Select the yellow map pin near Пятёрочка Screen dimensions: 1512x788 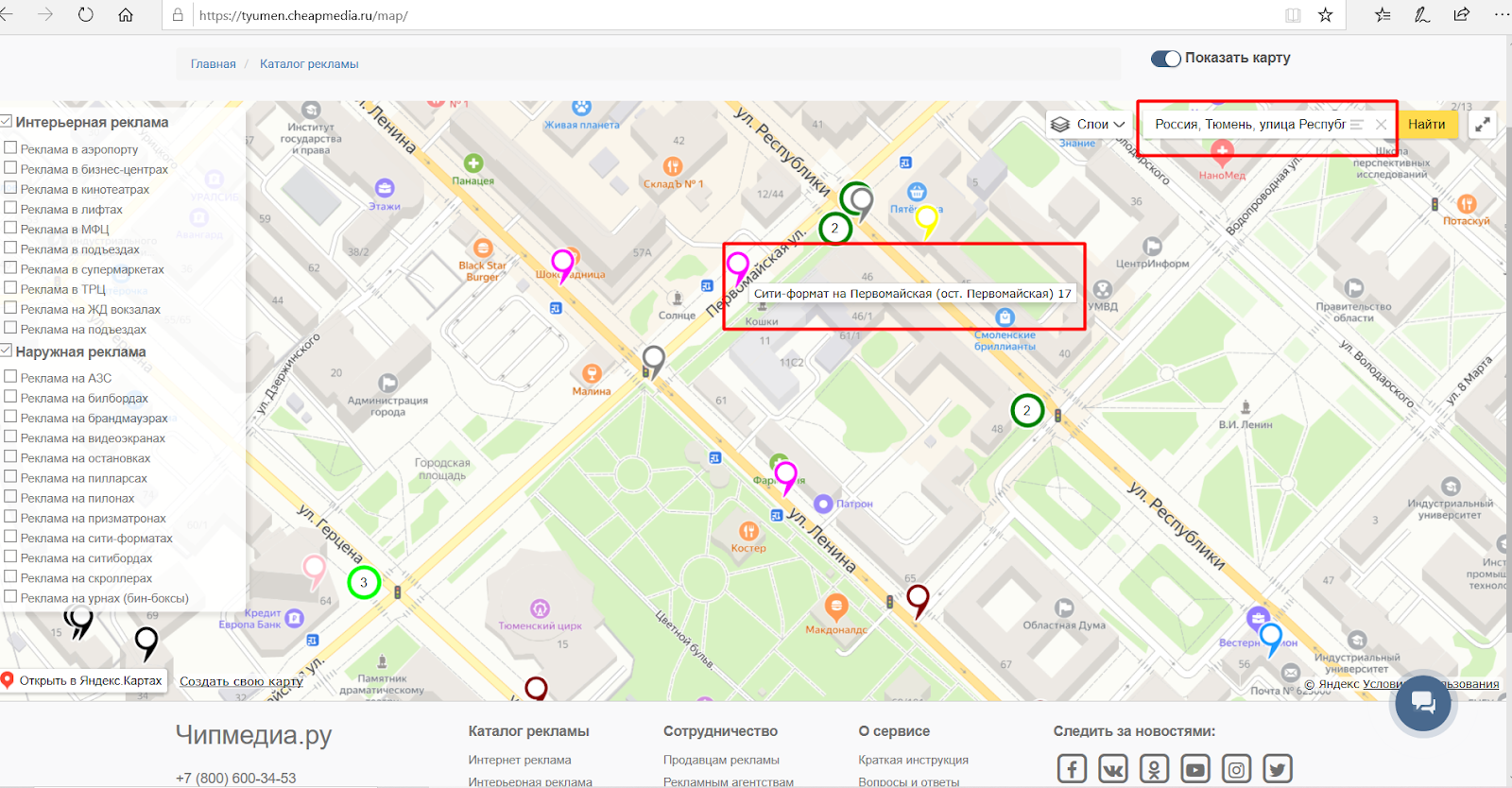pyautogui.click(x=927, y=221)
